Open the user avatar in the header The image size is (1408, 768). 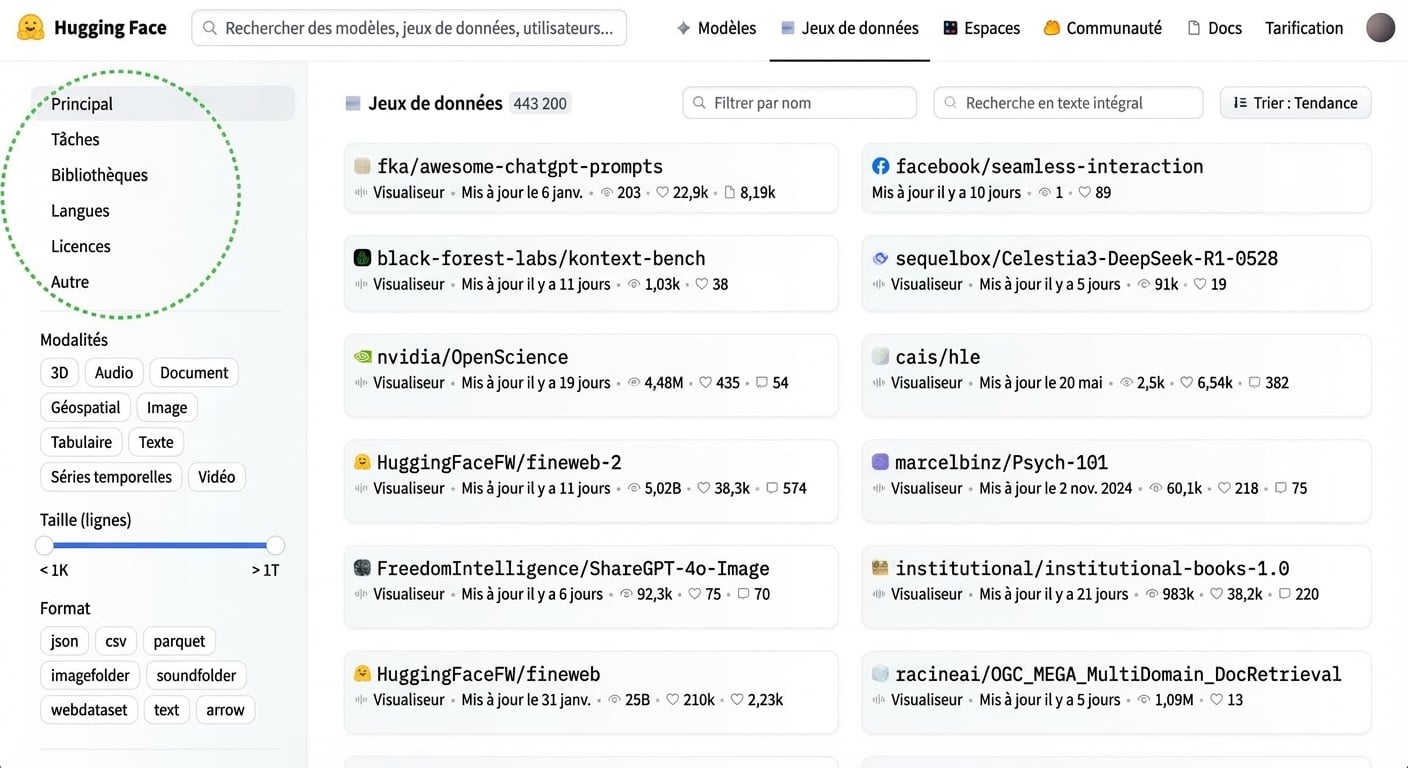[x=1380, y=28]
